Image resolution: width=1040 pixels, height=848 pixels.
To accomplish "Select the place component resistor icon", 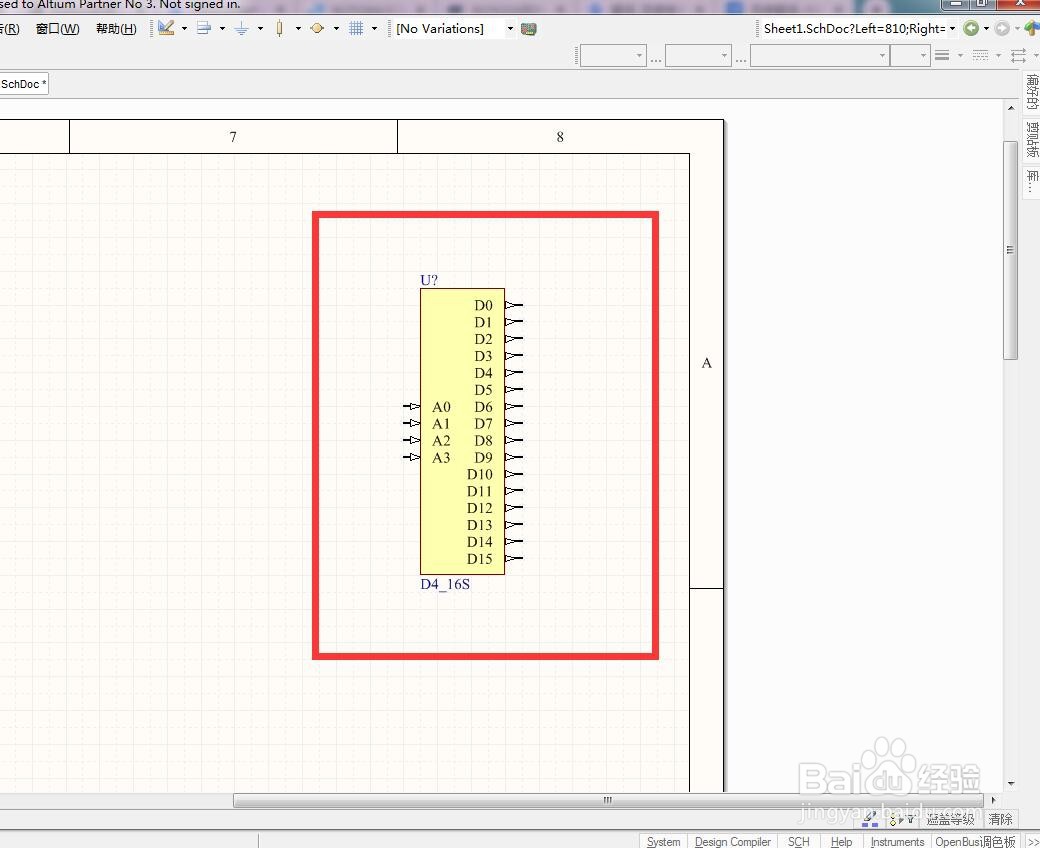I will 280,28.
